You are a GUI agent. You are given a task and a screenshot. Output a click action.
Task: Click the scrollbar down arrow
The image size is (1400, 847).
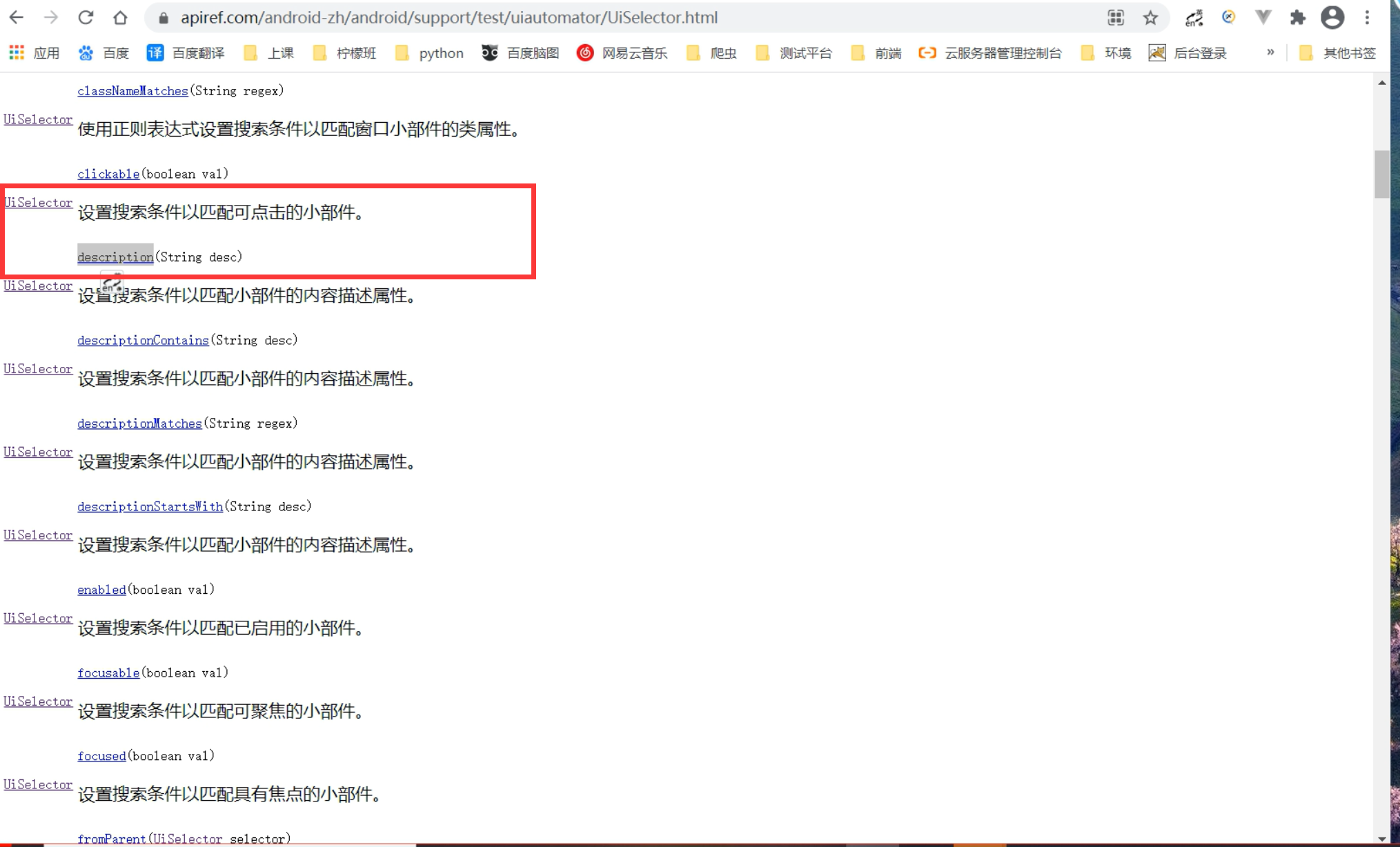(x=1381, y=839)
